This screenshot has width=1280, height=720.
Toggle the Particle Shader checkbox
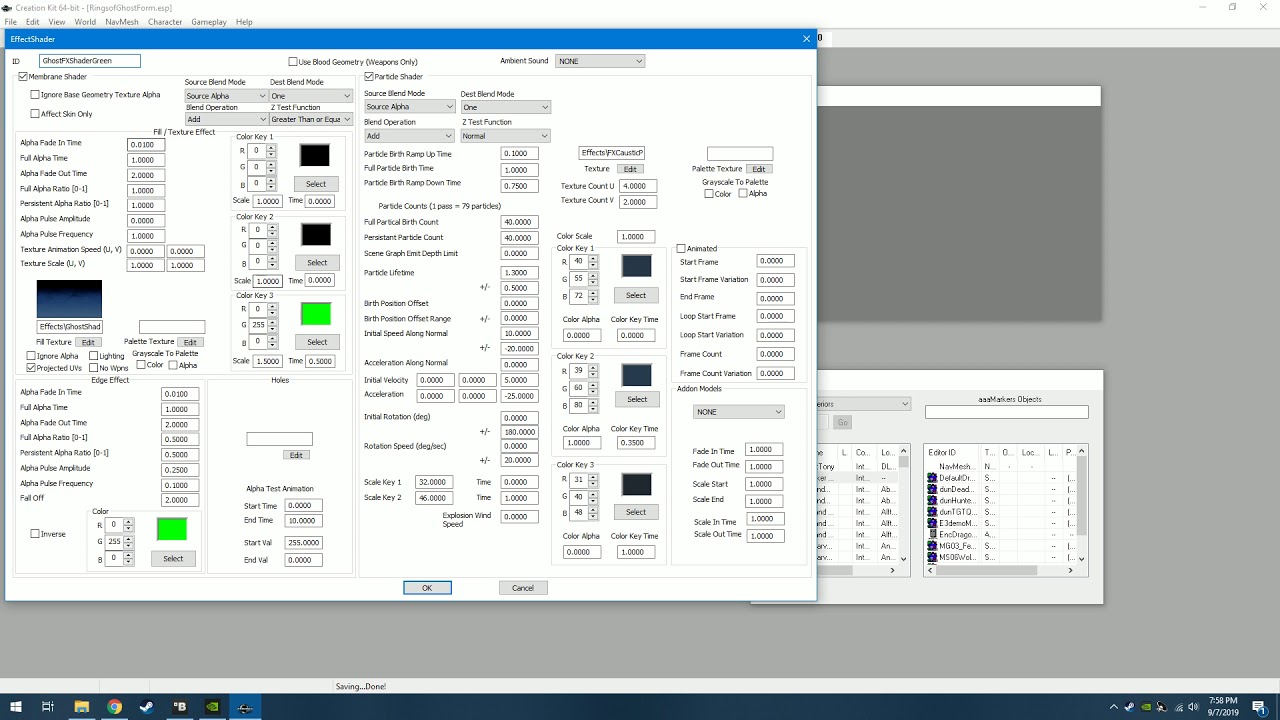(369, 77)
